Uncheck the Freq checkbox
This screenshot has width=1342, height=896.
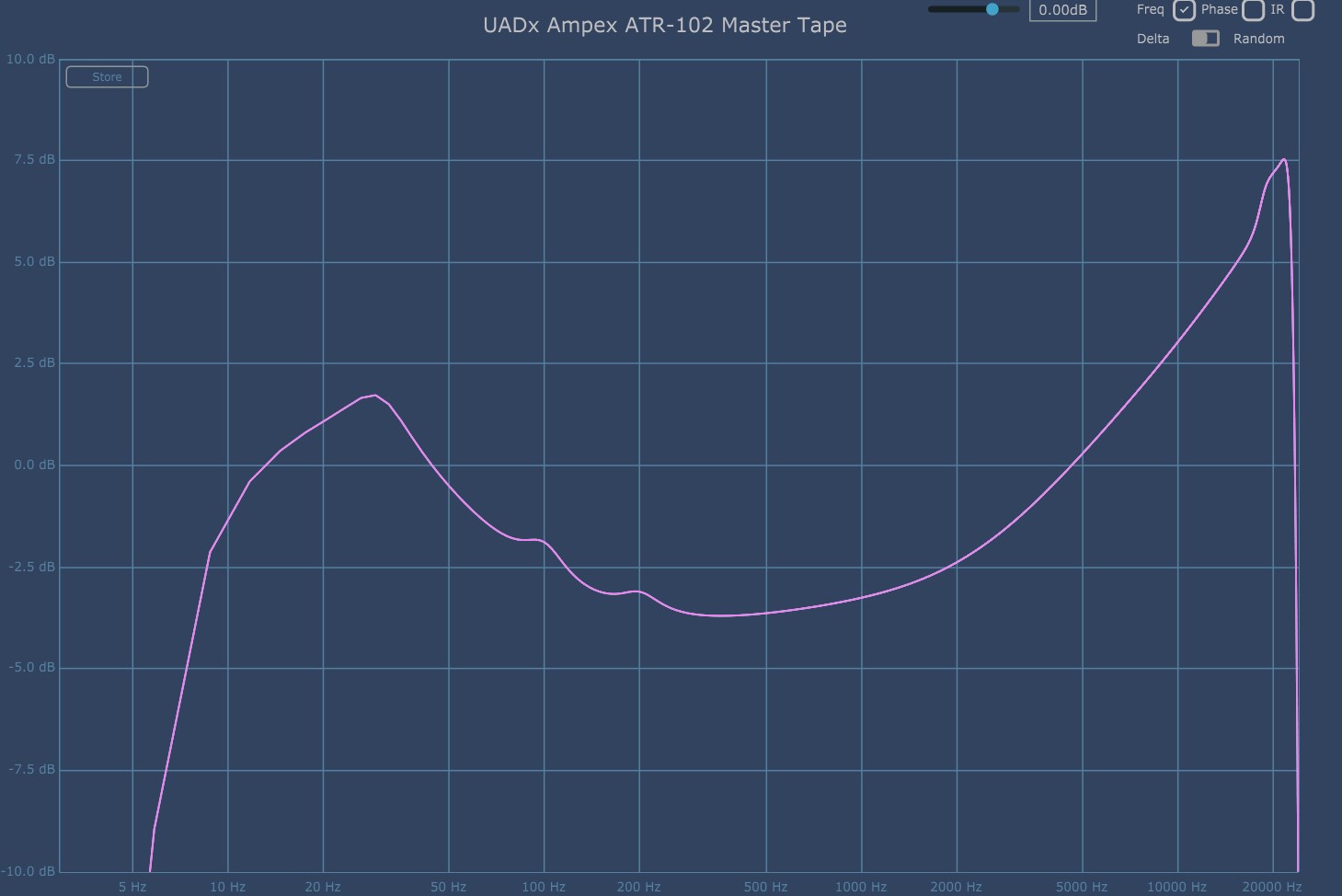[1184, 10]
